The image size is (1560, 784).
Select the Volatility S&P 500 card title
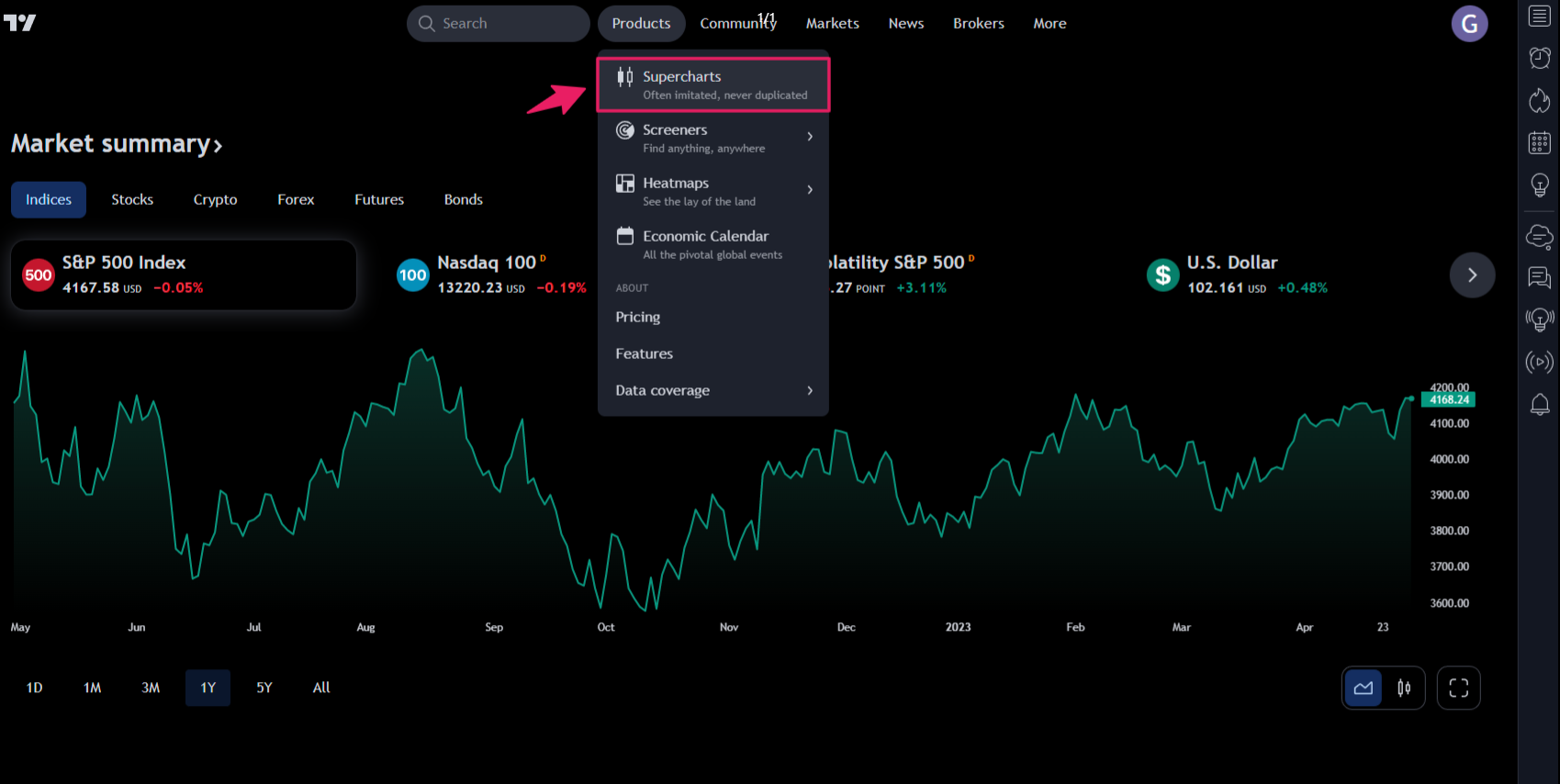[x=895, y=263]
